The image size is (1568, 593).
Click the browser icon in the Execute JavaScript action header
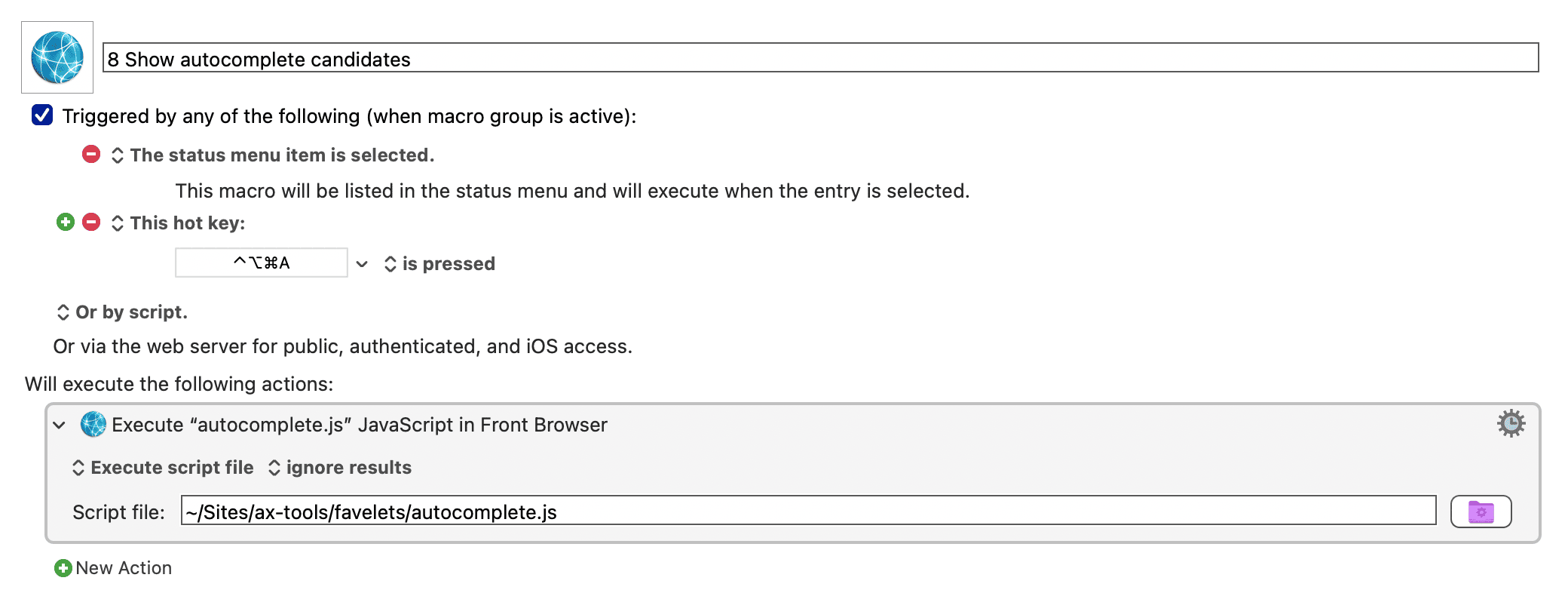tap(92, 424)
